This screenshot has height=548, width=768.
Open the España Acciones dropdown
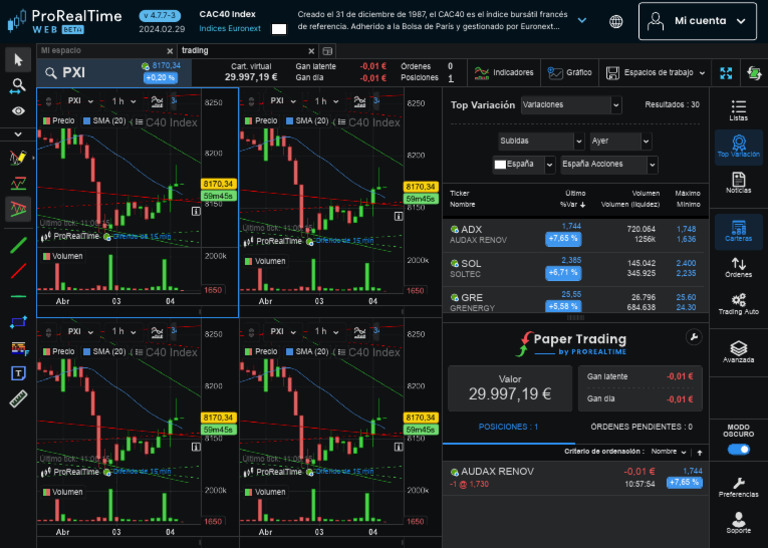pos(609,164)
